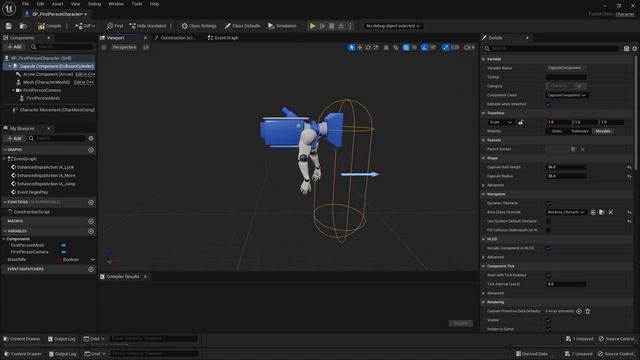Open the Scale transform type dropdown
Image resolution: width=640 pixels, height=360 pixels.
tap(500, 122)
